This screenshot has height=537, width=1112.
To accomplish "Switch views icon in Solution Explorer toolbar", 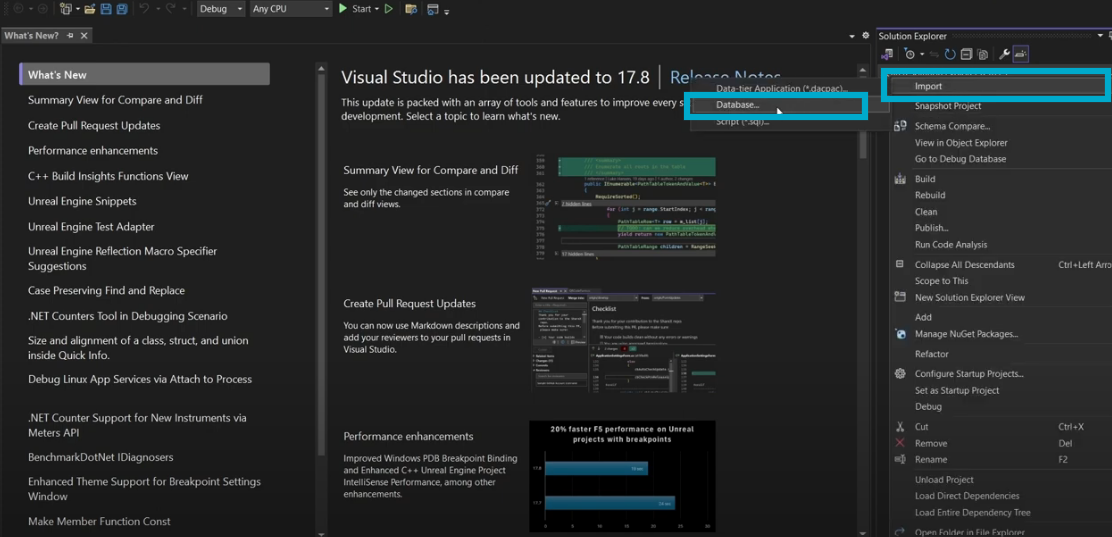I will pyautogui.click(x=887, y=54).
